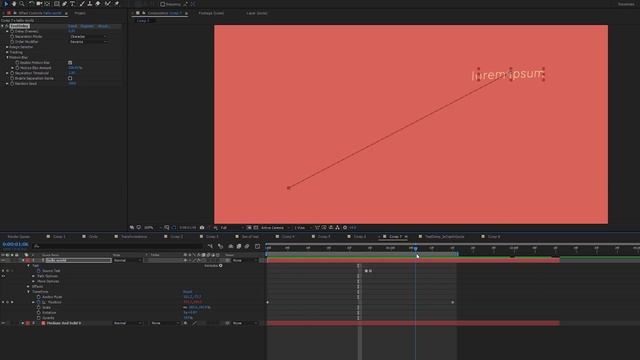Click the Animate circle button on Text row
The image size is (640, 360).
[221, 266]
